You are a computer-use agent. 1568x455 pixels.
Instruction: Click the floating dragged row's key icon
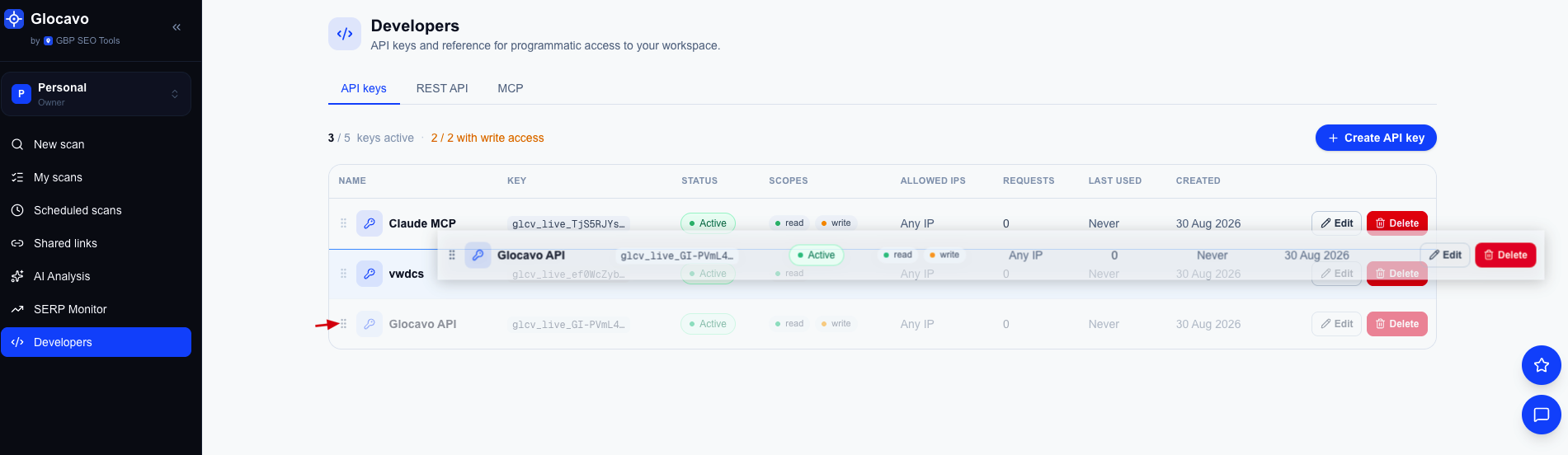pyautogui.click(x=478, y=256)
